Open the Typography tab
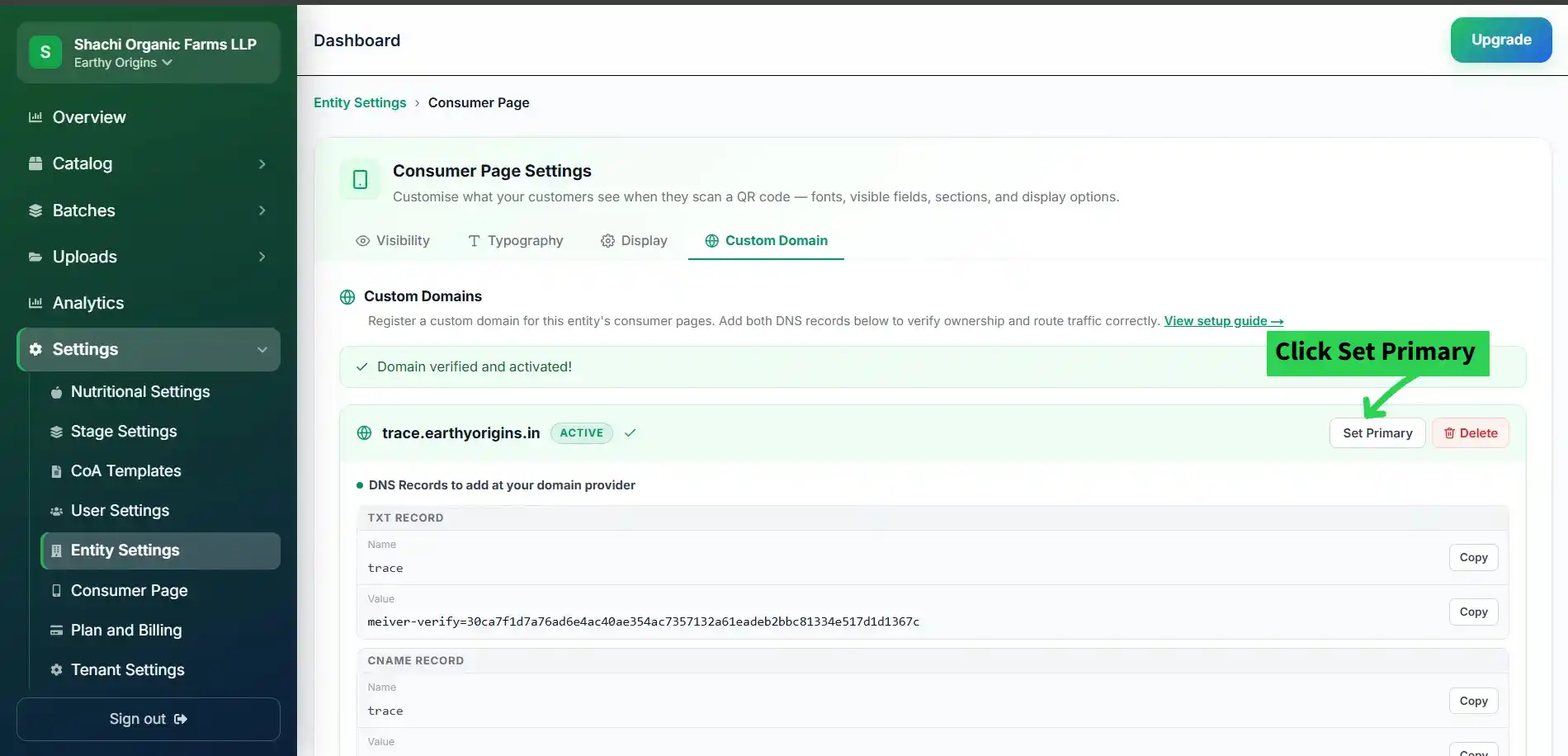 coord(516,240)
